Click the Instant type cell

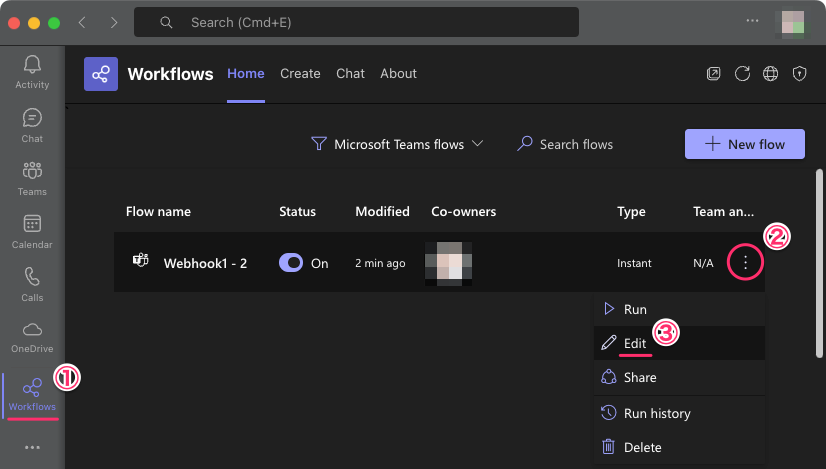pos(634,263)
